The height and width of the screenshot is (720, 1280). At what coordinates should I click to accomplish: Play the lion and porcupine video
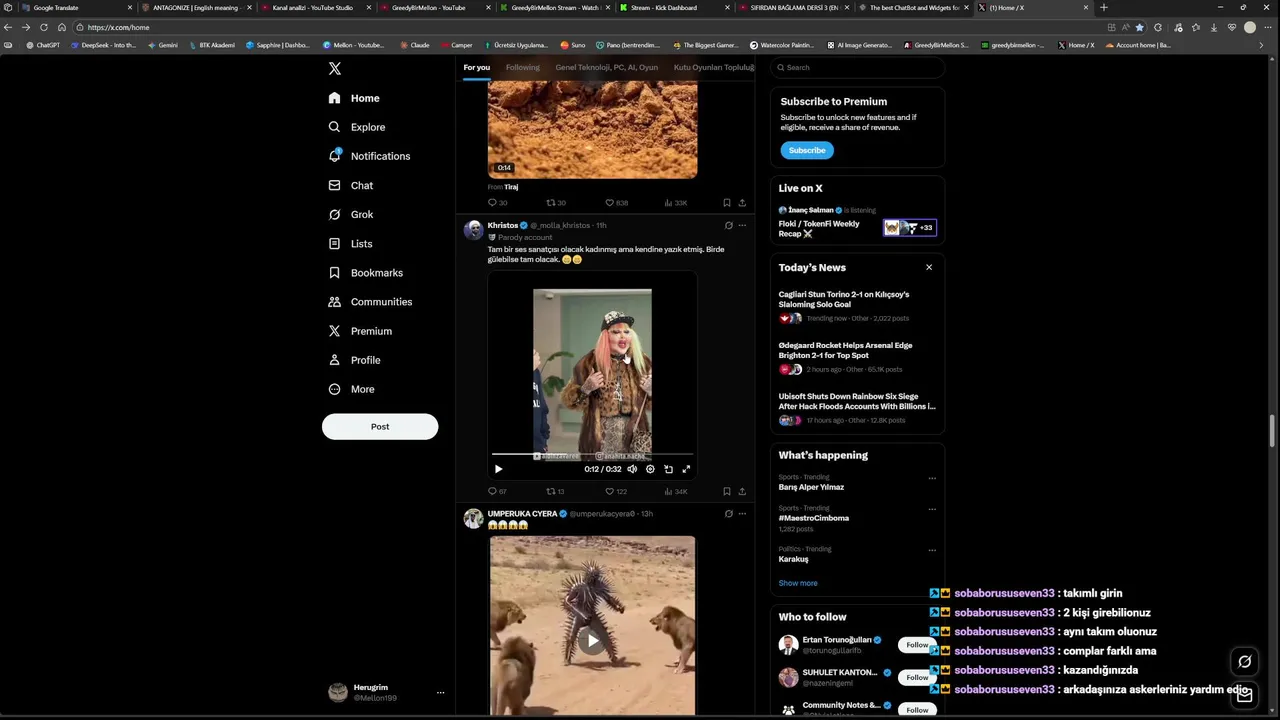(x=592, y=641)
